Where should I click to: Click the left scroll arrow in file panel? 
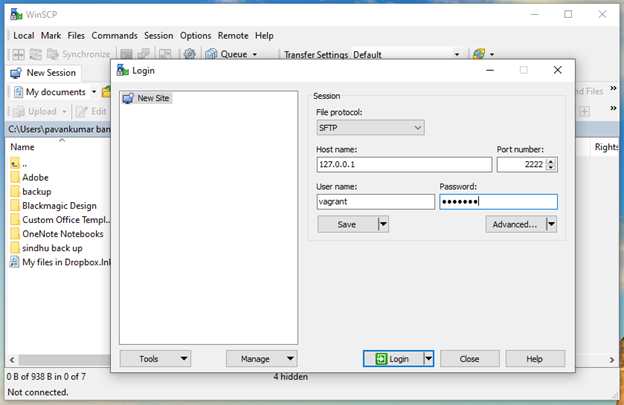[x=12, y=360]
